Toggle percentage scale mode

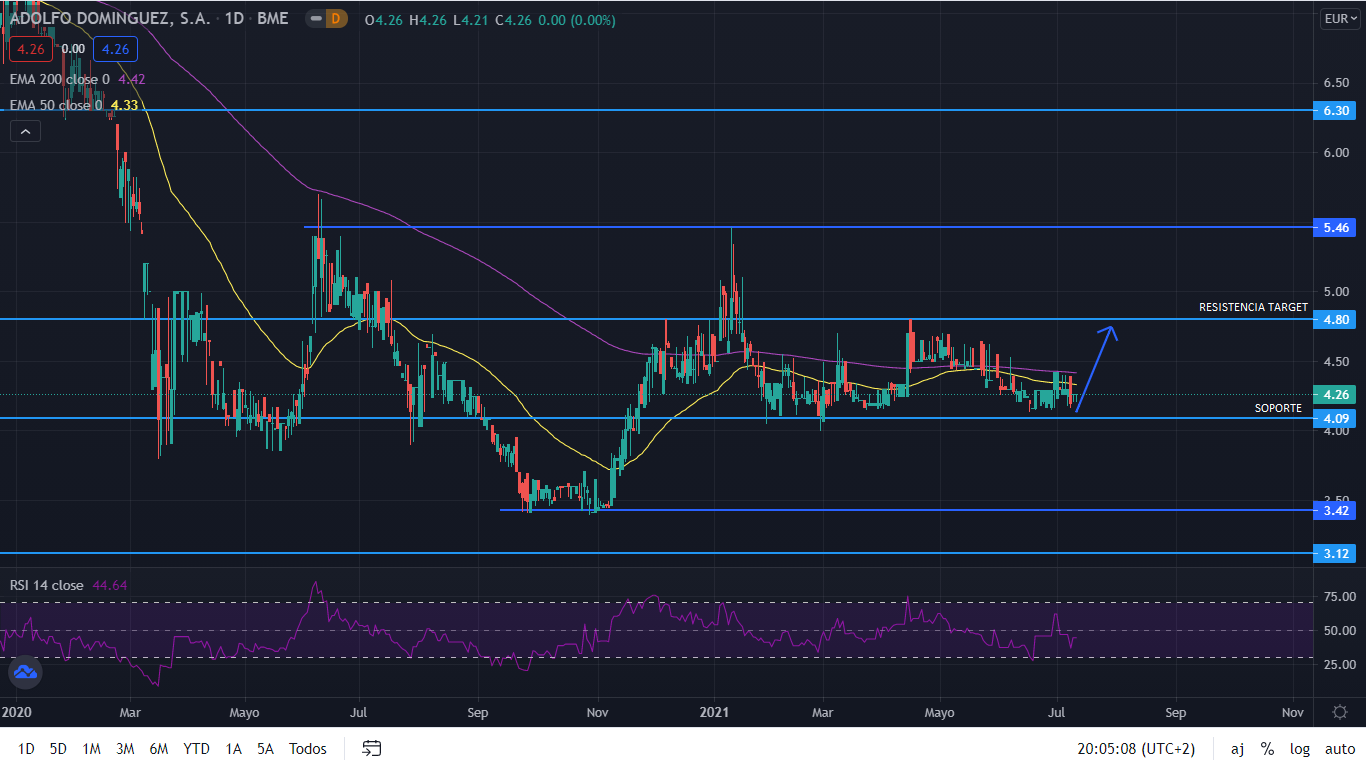(1267, 748)
